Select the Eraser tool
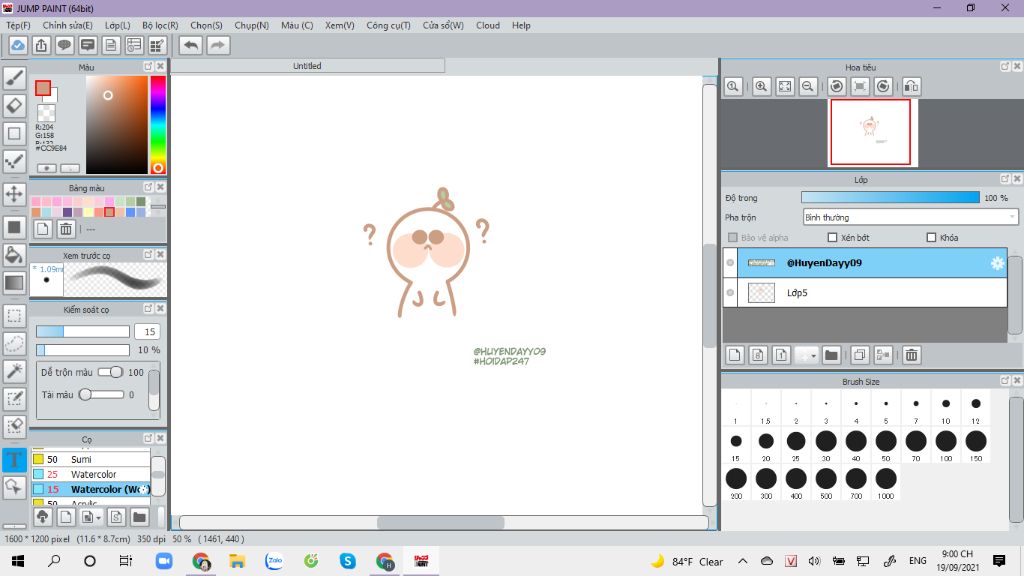The image size is (1024, 576). pyautogui.click(x=14, y=105)
